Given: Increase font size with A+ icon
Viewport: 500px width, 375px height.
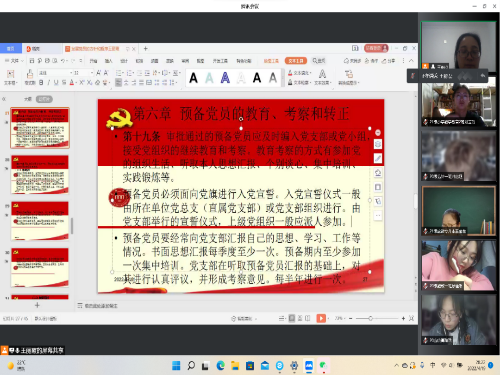Looking at the screenshot, I should (98, 72).
